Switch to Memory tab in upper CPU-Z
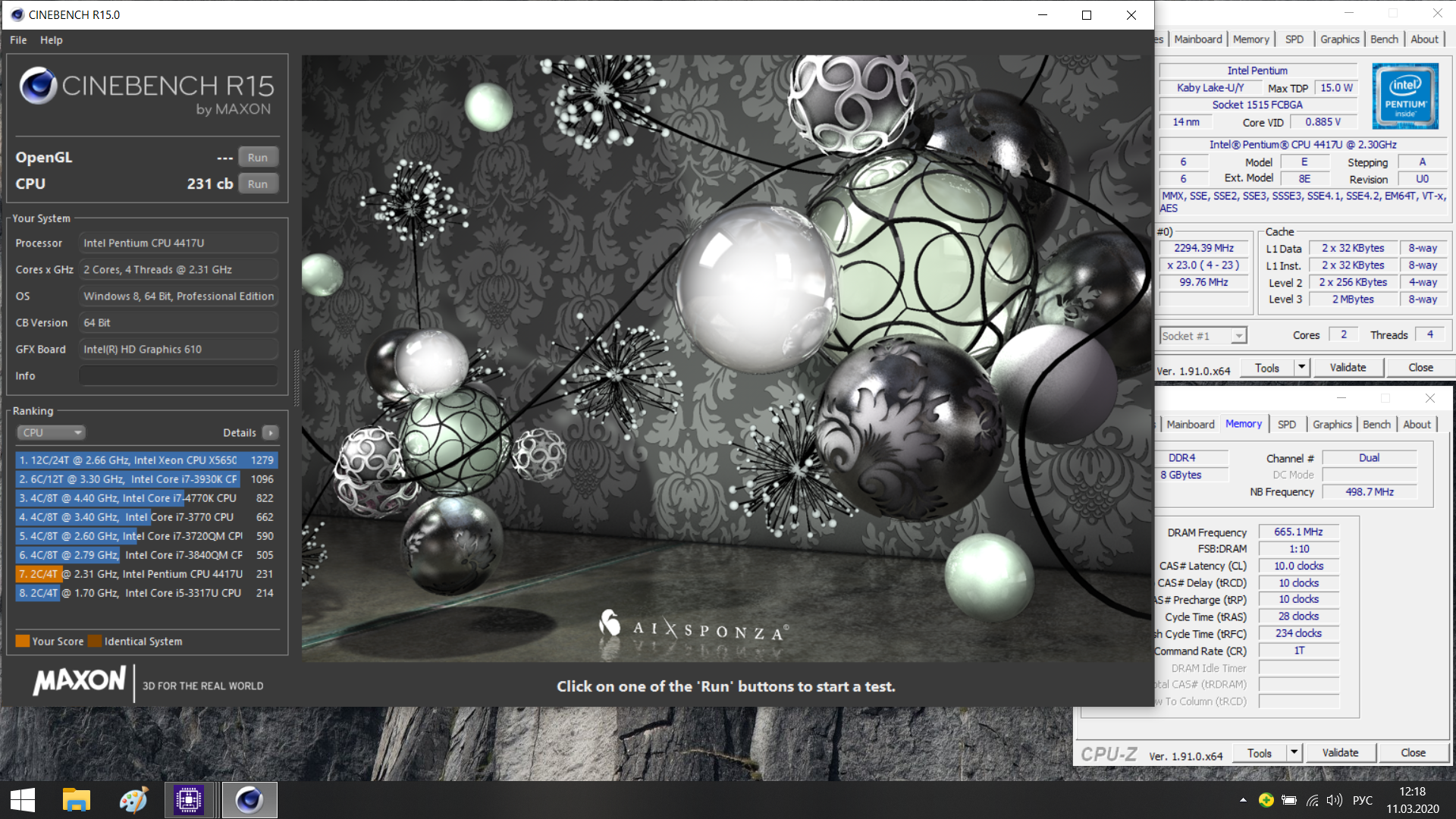This screenshot has height=819, width=1456. pyautogui.click(x=1251, y=39)
